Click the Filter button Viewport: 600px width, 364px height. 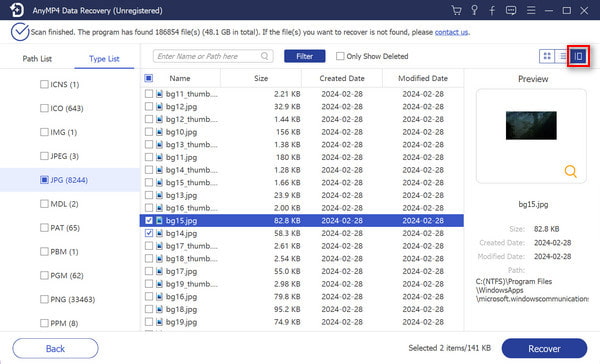tap(305, 56)
